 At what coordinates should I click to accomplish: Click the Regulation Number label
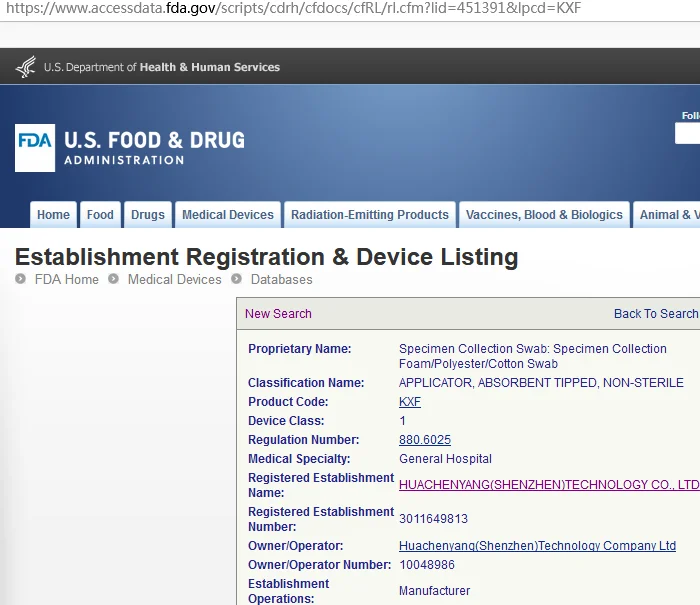pos(304,440)
